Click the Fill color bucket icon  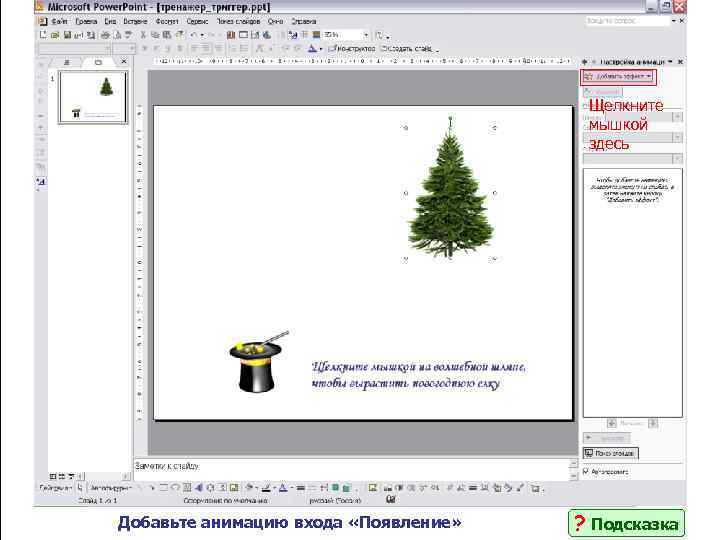coord(249,488)
